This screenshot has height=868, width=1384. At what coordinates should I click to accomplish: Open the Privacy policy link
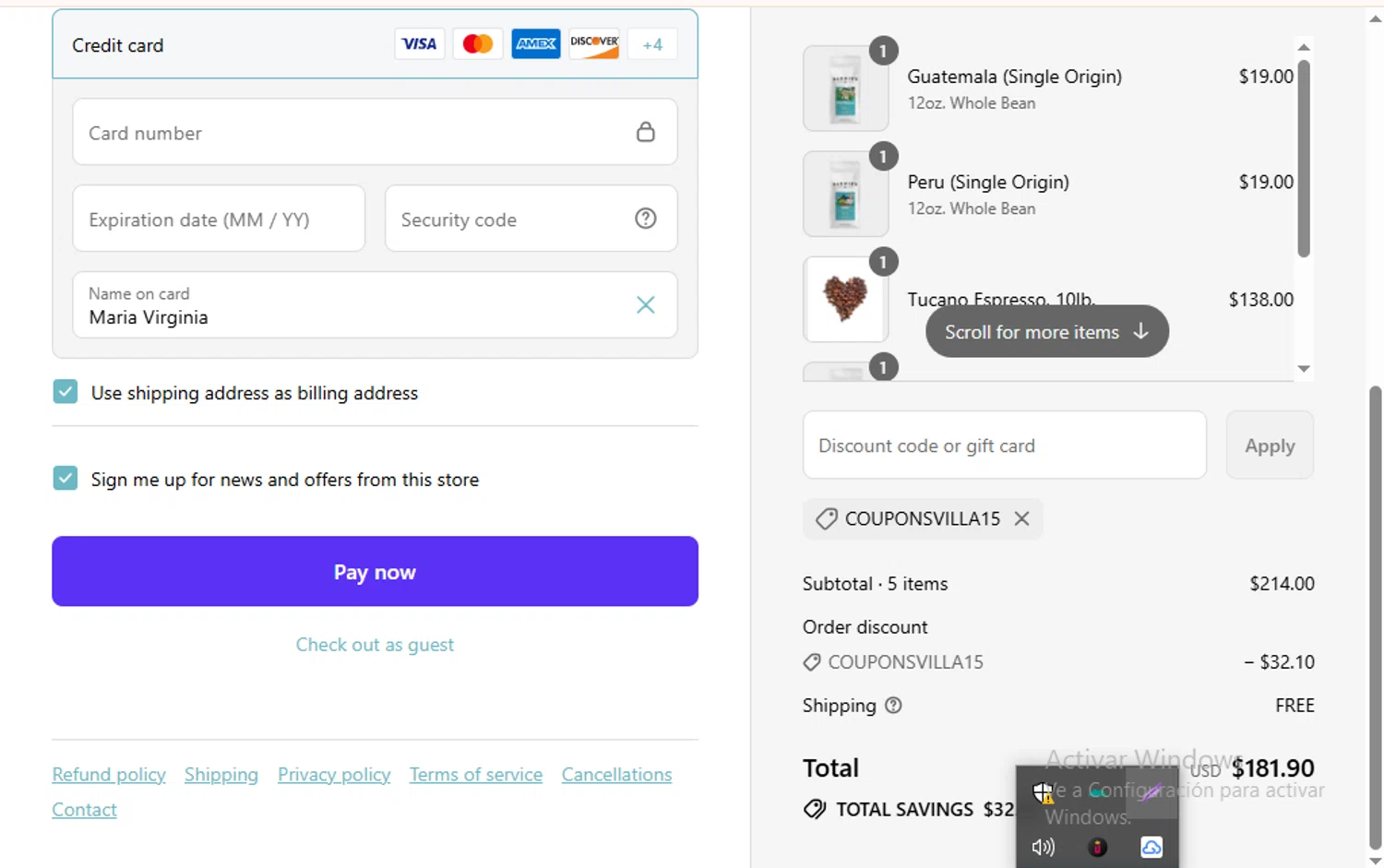[334, 775]
